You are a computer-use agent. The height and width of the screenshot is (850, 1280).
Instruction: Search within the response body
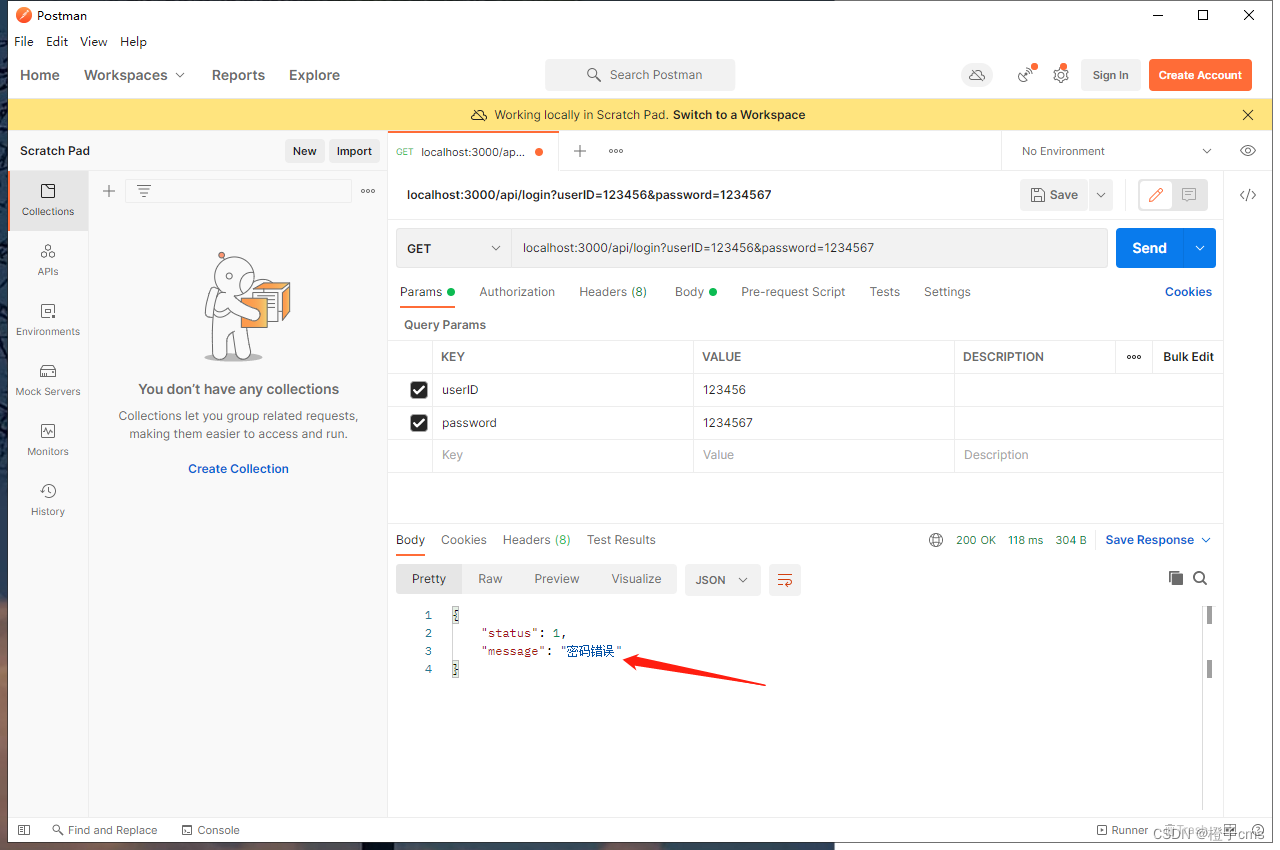point(1200,578)
